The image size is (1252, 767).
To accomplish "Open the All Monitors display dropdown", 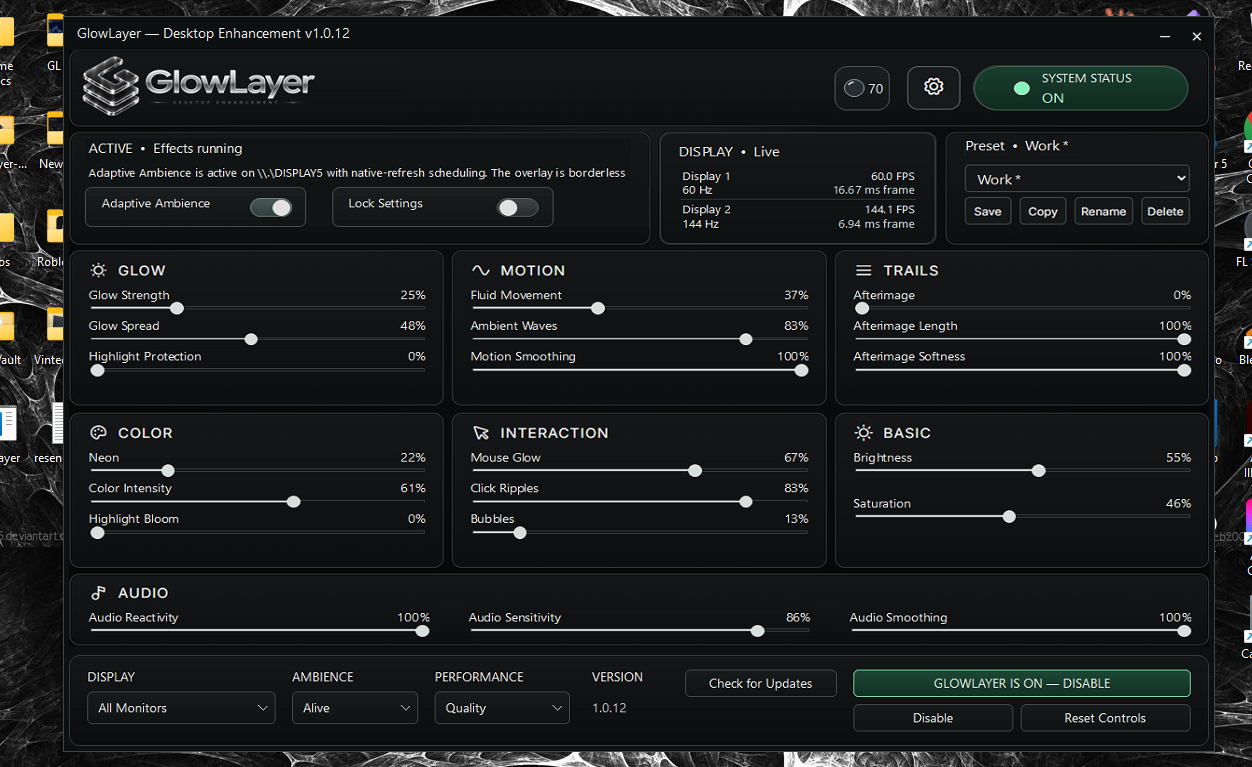I will (181, 708).
